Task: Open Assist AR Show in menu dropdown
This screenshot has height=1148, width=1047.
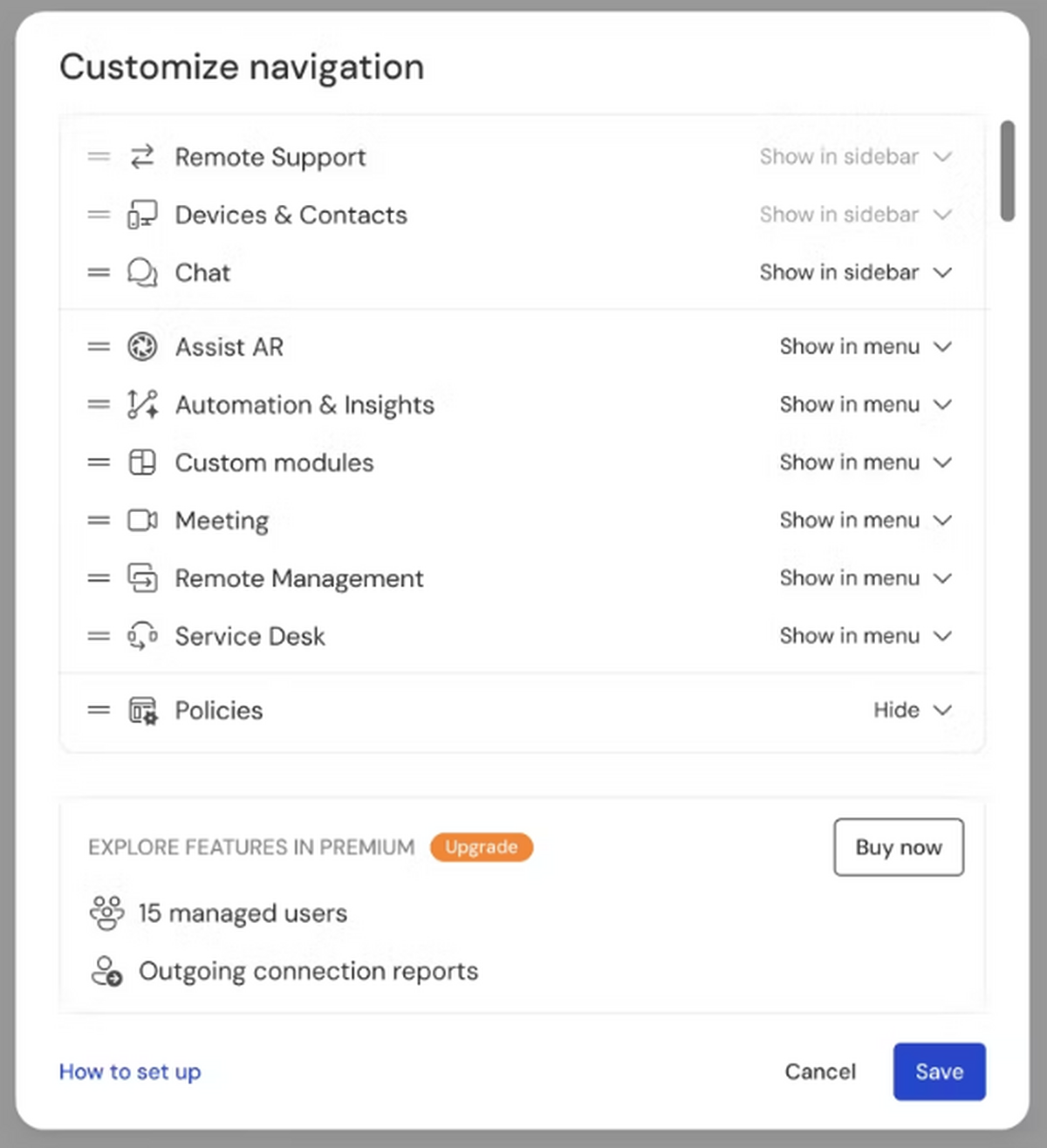Action: [x=866, y=346]
